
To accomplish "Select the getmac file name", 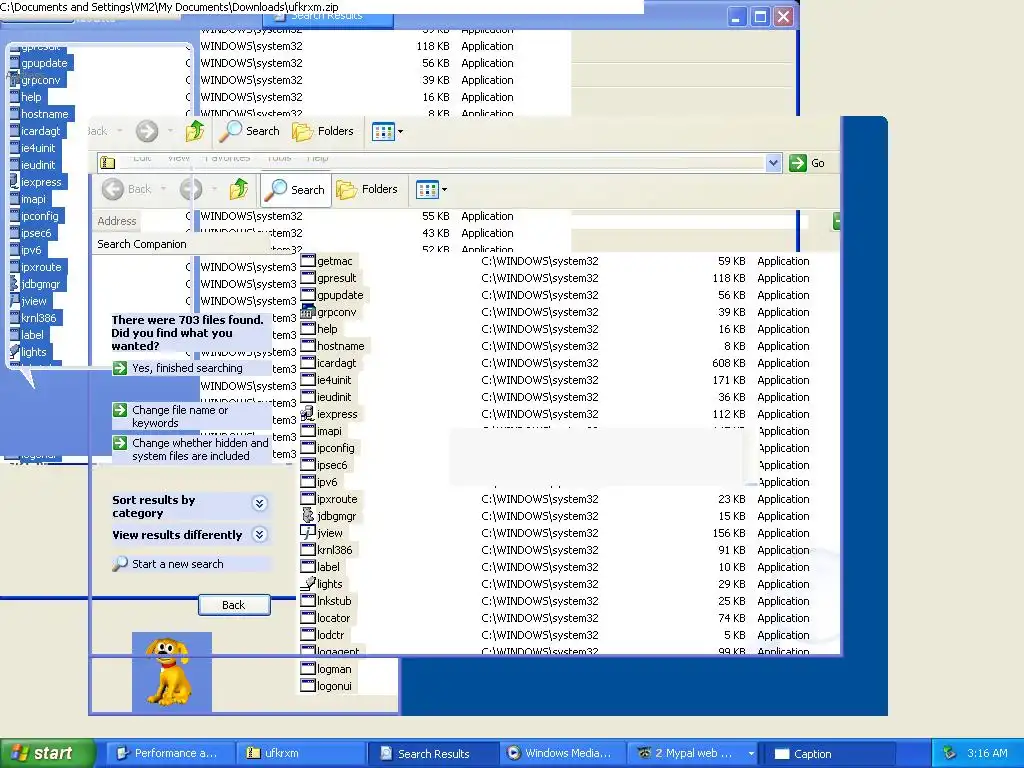I will [334, 261].
